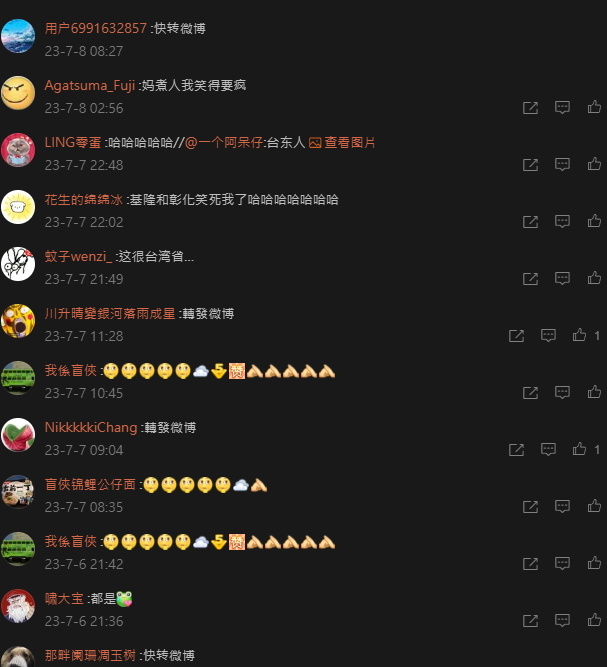
Task: Like 嘯大宝's comment
Action: pos(594,620)
